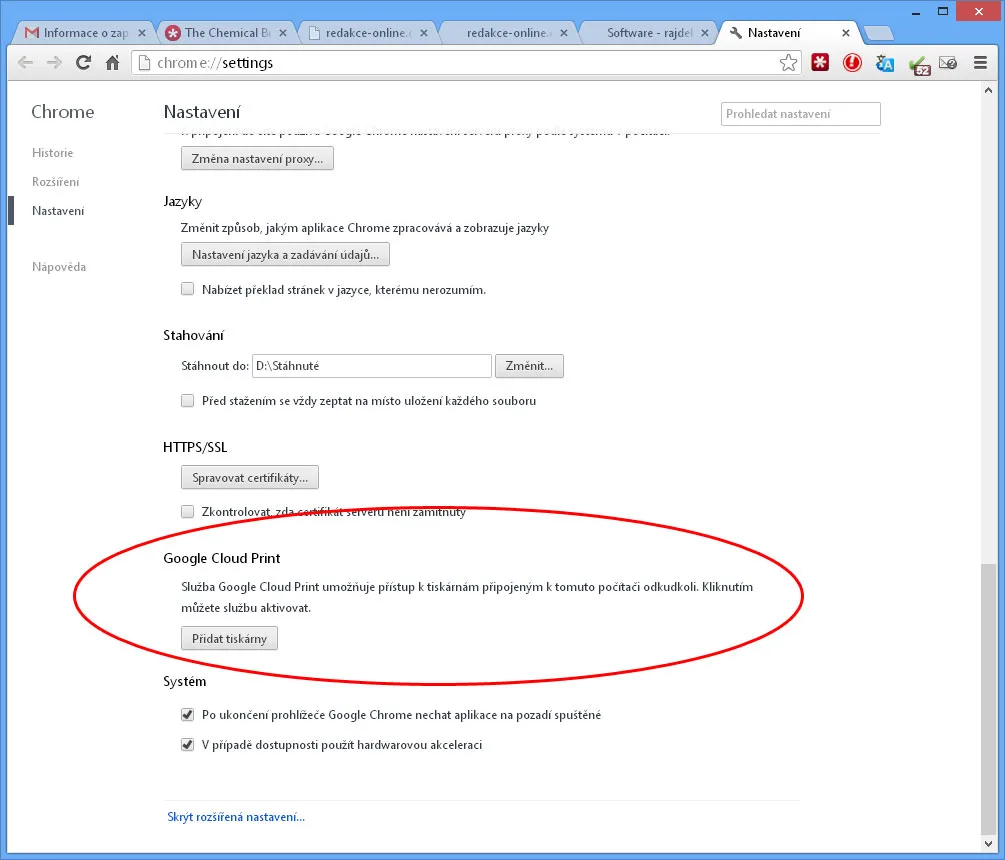
Task: Switch to the Gmail Informace o zap tab
Action: point(83,33)
